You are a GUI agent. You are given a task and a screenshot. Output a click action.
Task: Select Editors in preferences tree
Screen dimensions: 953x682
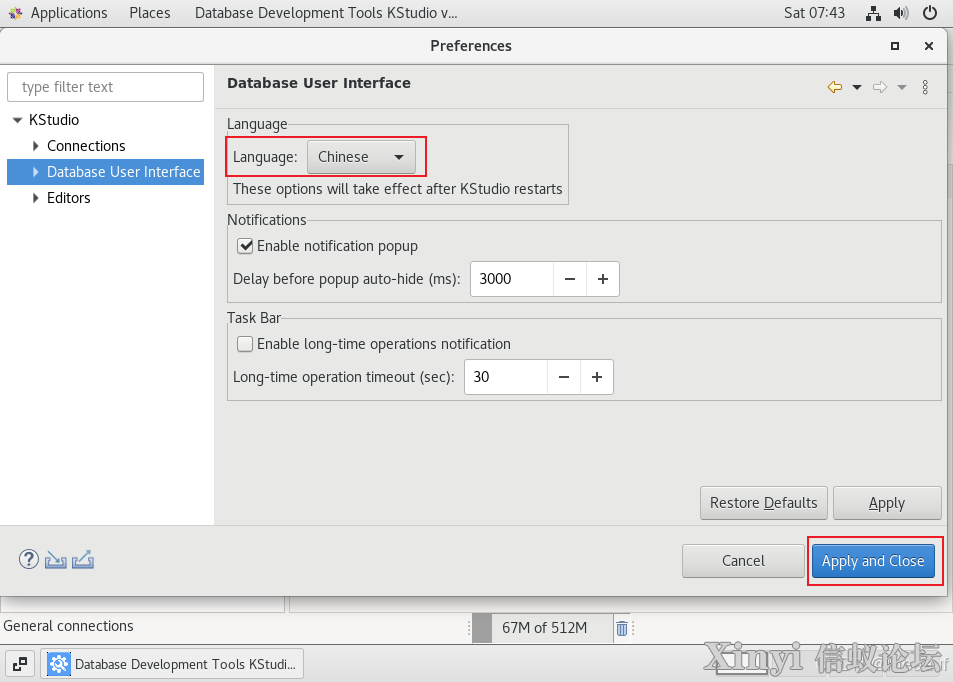tap(69, 198)
